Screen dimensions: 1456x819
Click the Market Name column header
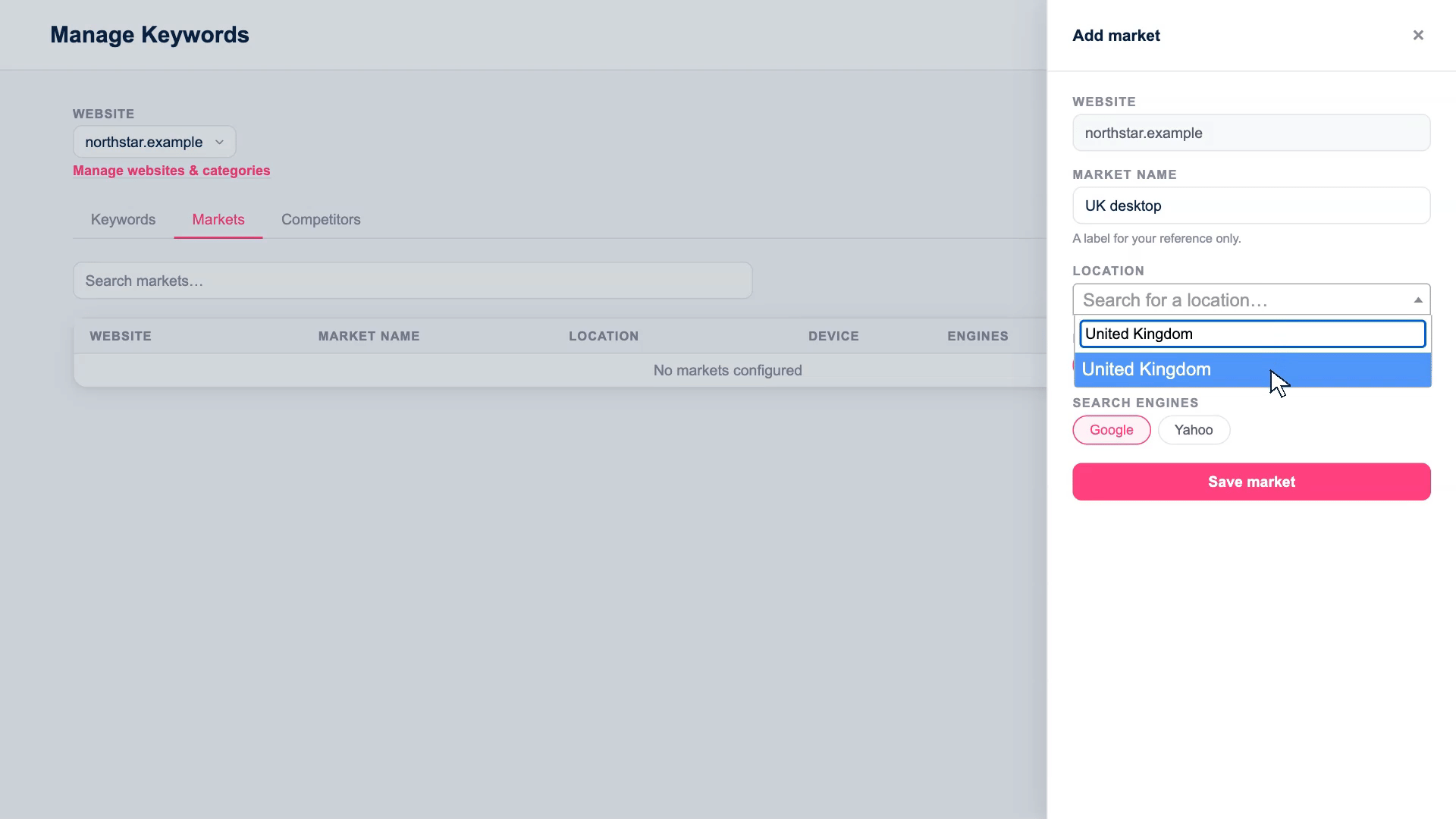click(369, 336)
